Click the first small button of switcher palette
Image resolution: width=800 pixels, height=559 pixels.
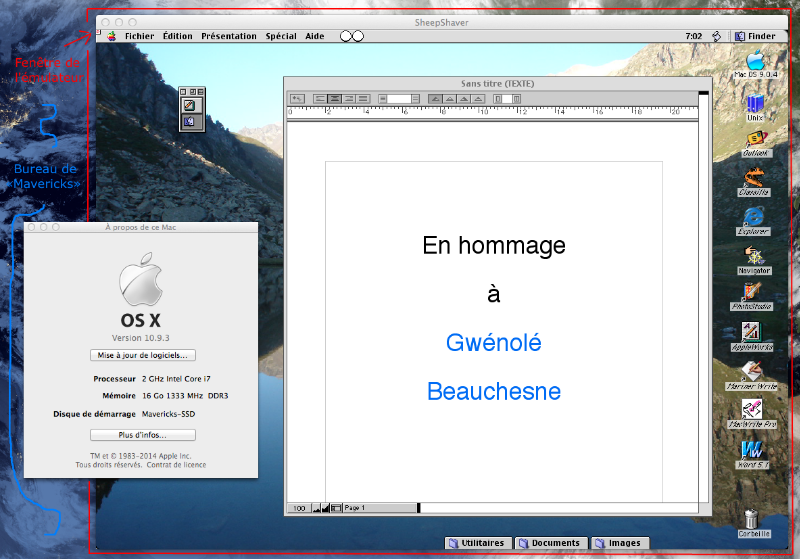click(x=183, y=92)
